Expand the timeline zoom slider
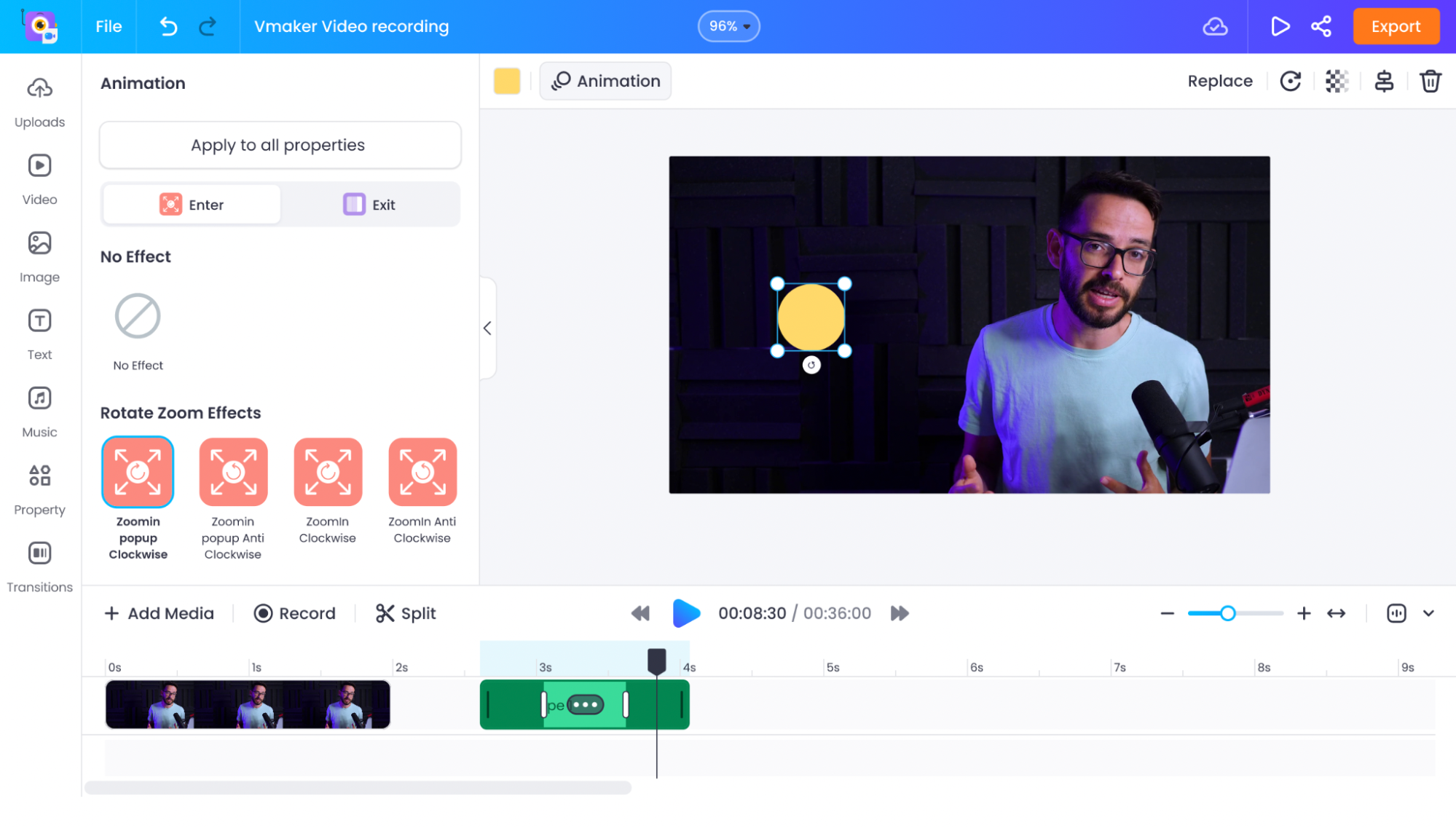Screen dimensions: 1456x828 click(x=1337, y=613)
